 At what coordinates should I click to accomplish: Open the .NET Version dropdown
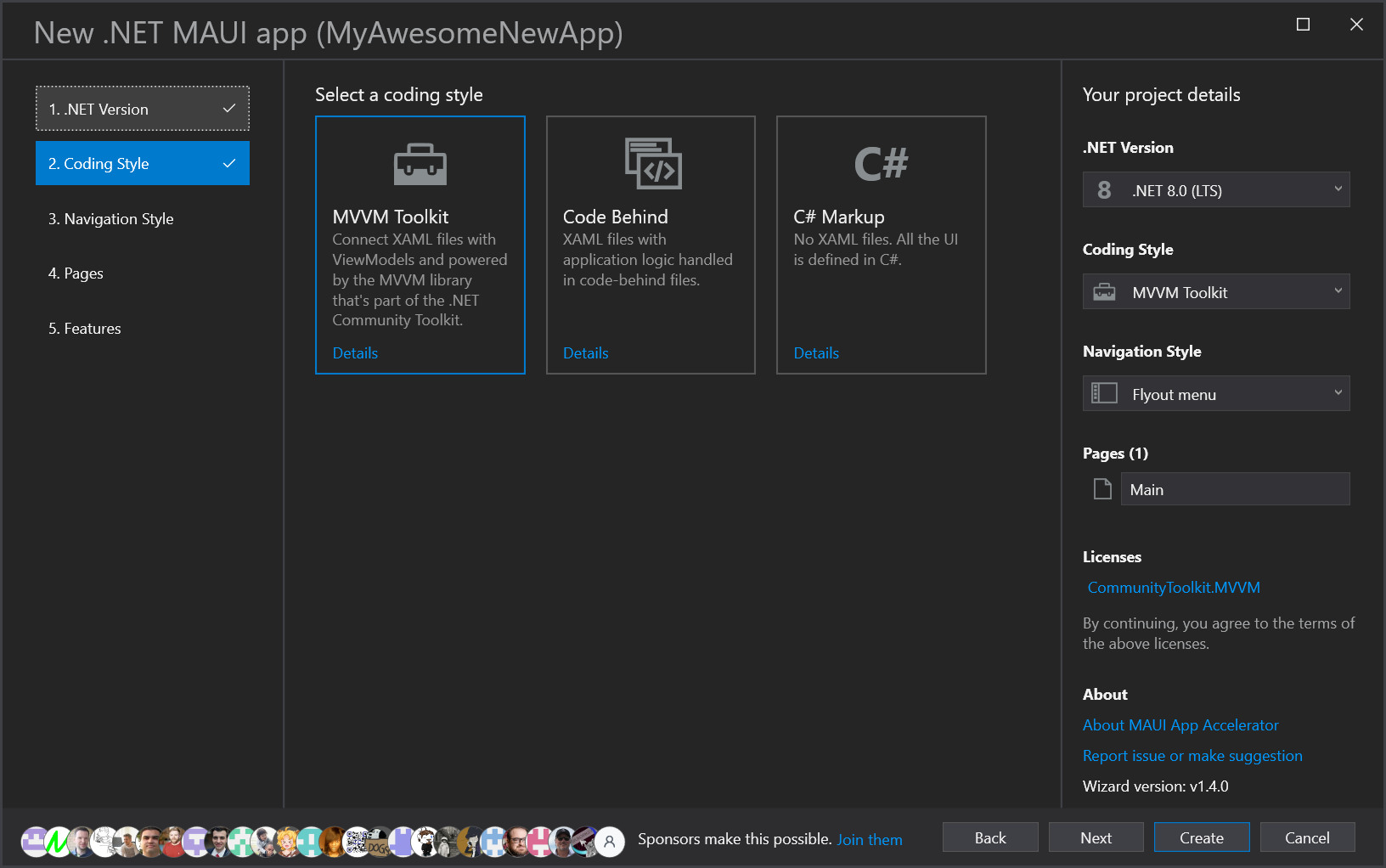[x=1216, y=189]
